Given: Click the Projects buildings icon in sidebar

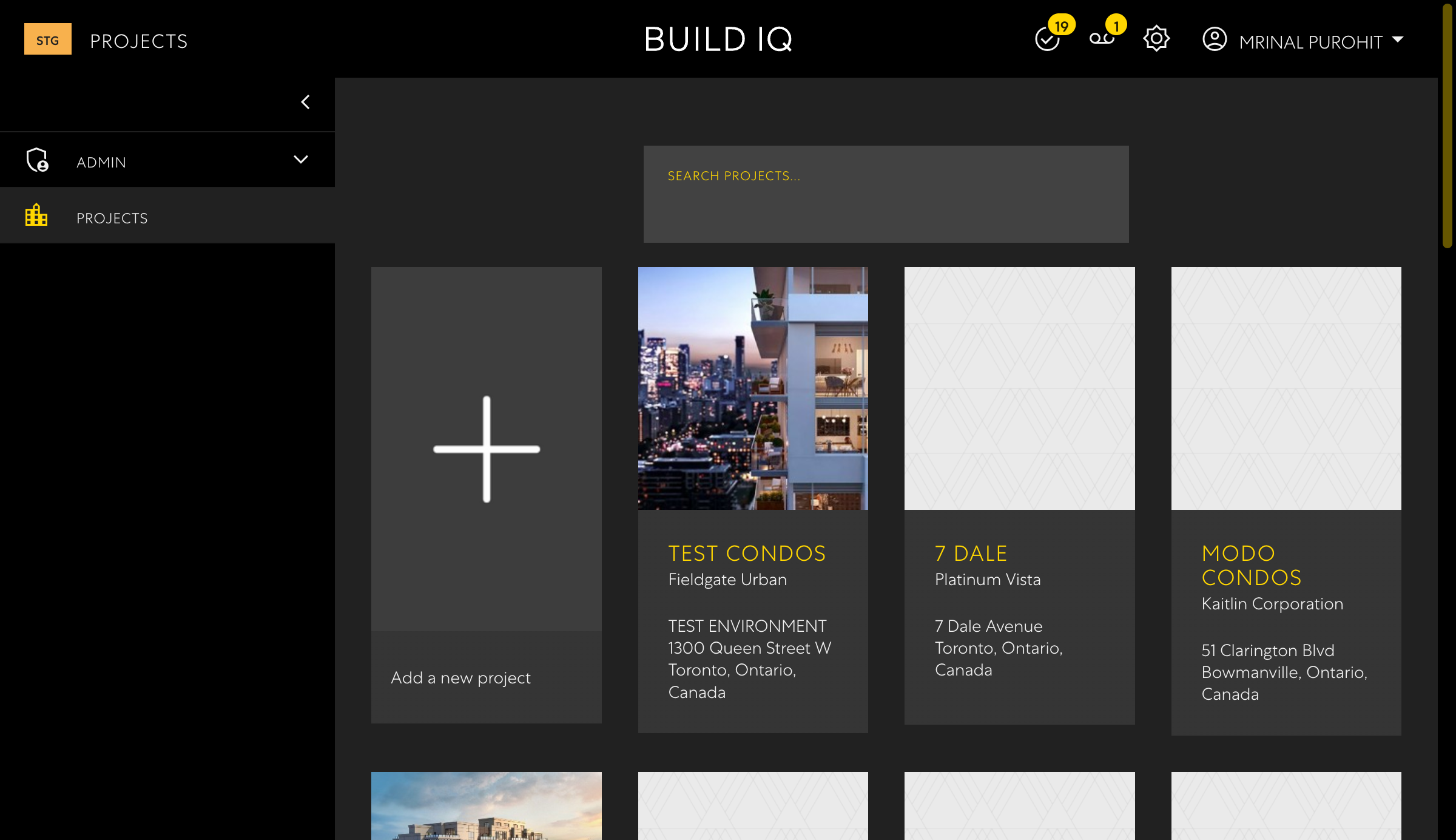Looking at the screenshot, I should pos(36,215).
